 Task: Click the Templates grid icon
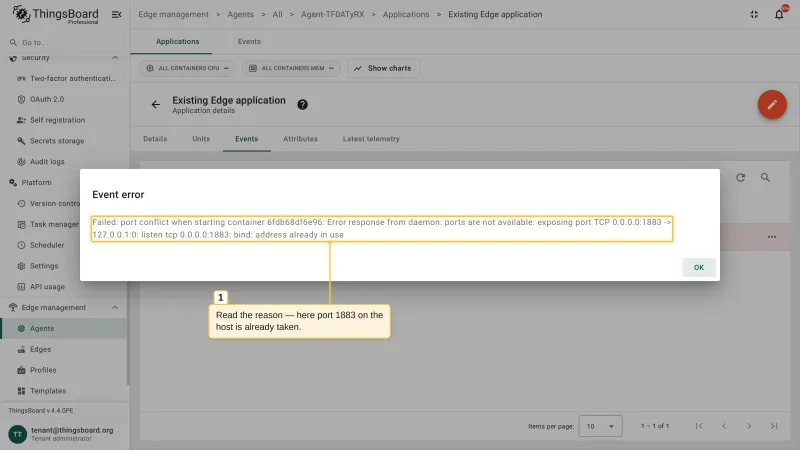[x=21, y=391]
